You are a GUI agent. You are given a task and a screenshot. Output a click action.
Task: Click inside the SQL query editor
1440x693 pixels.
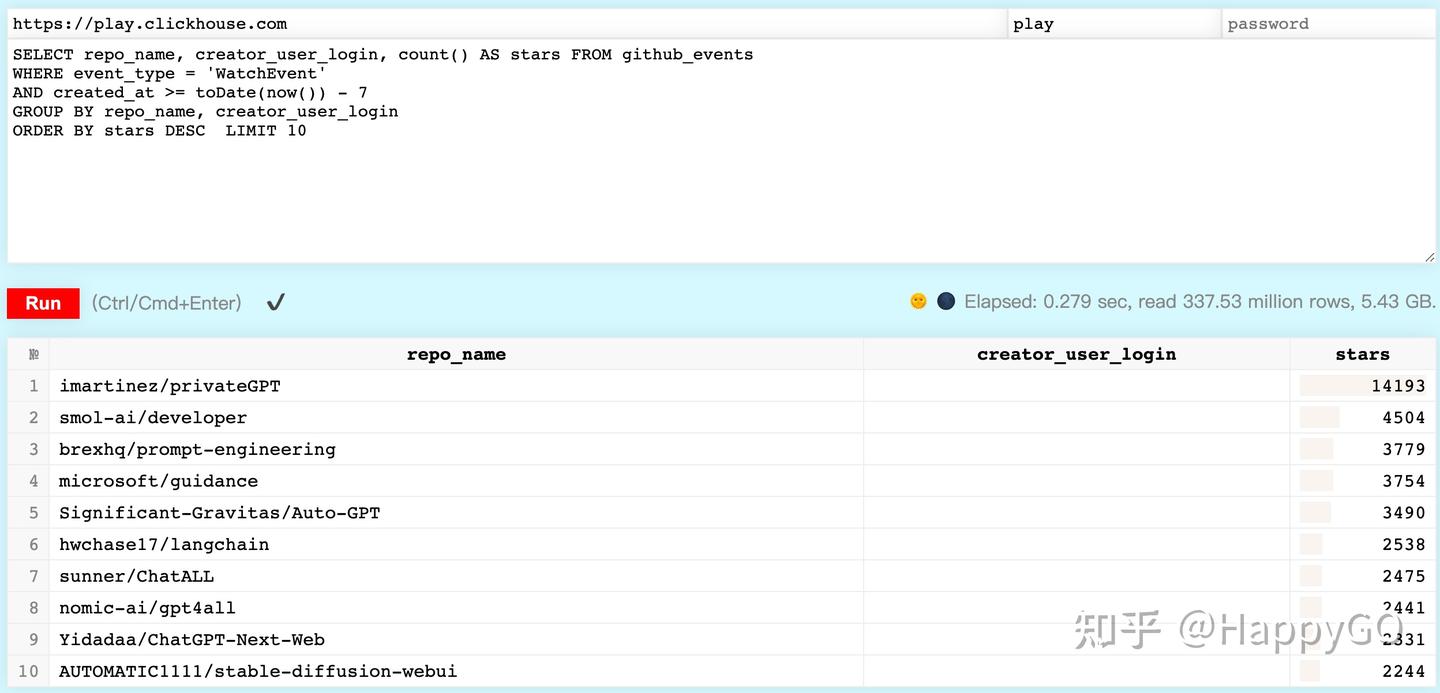tap(721, 151)
